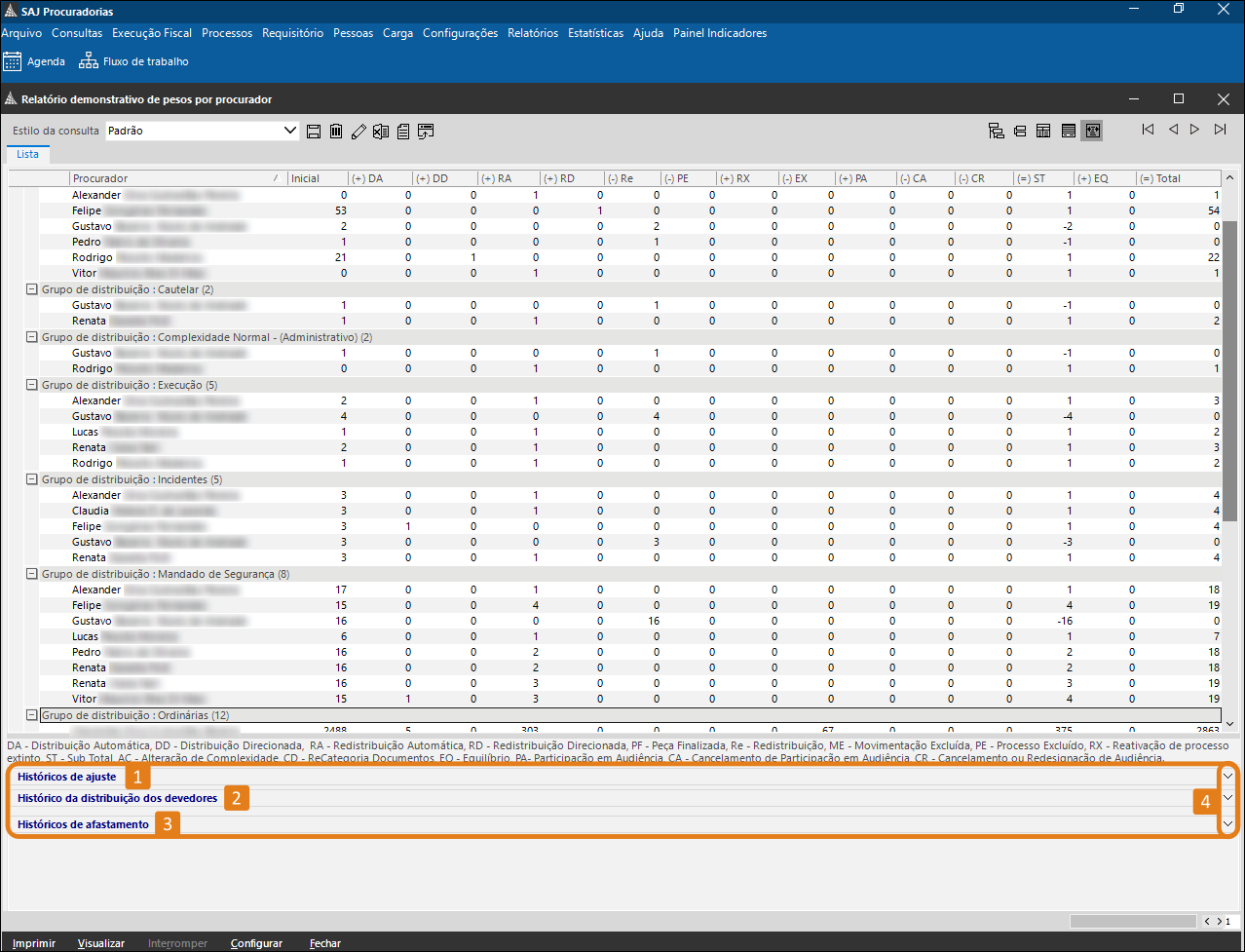Click the tree hierarchy expand-all icon
Viewport: 1245px width, 952px height.
pyautogui.click(x=996, y=131)
